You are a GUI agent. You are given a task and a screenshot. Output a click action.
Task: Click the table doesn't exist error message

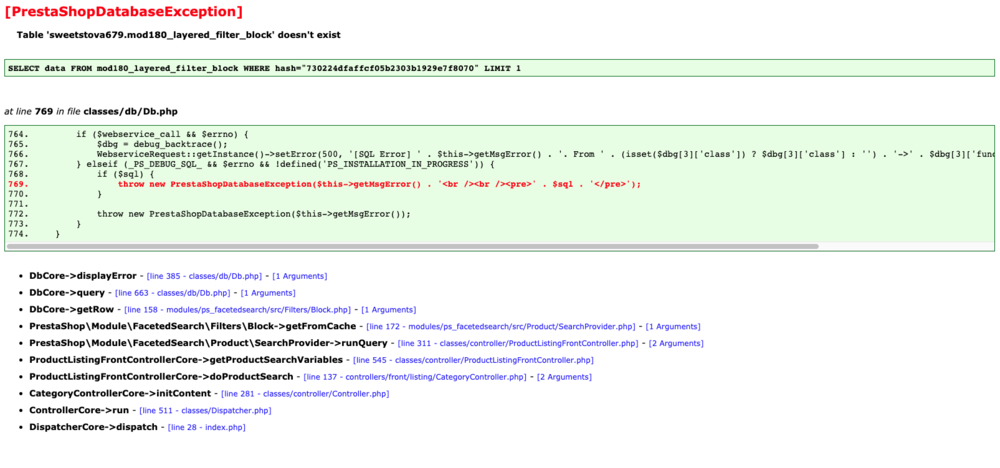pos(179,35)
